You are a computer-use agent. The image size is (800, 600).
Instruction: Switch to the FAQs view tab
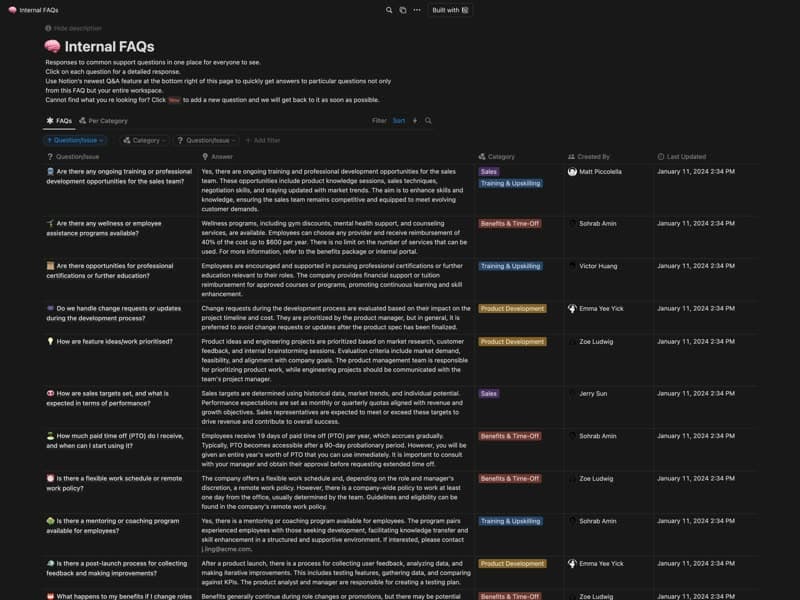[x=59, y=121]
